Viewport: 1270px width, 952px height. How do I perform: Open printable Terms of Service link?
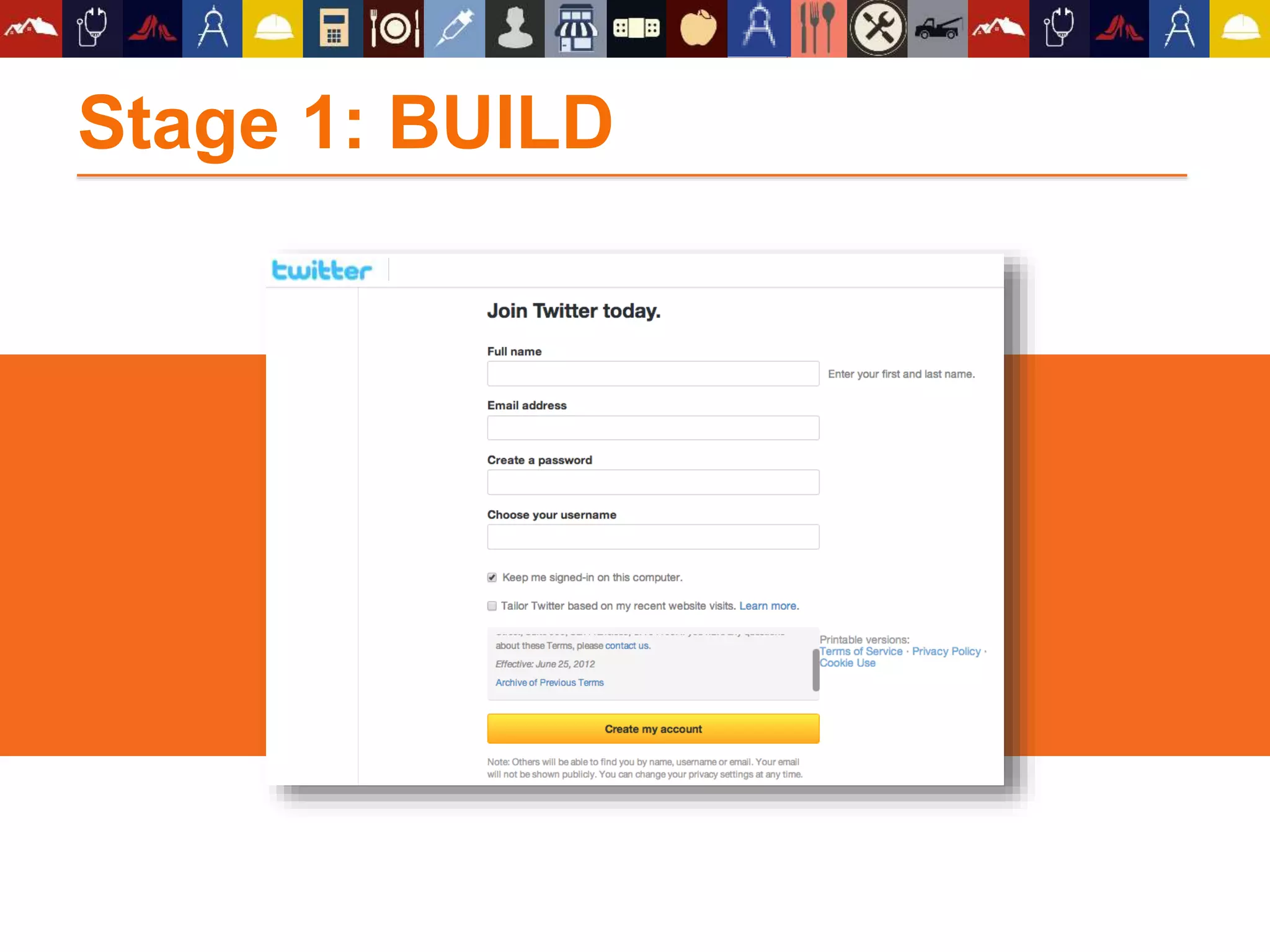pyautogui.click(x=861, y=651)
